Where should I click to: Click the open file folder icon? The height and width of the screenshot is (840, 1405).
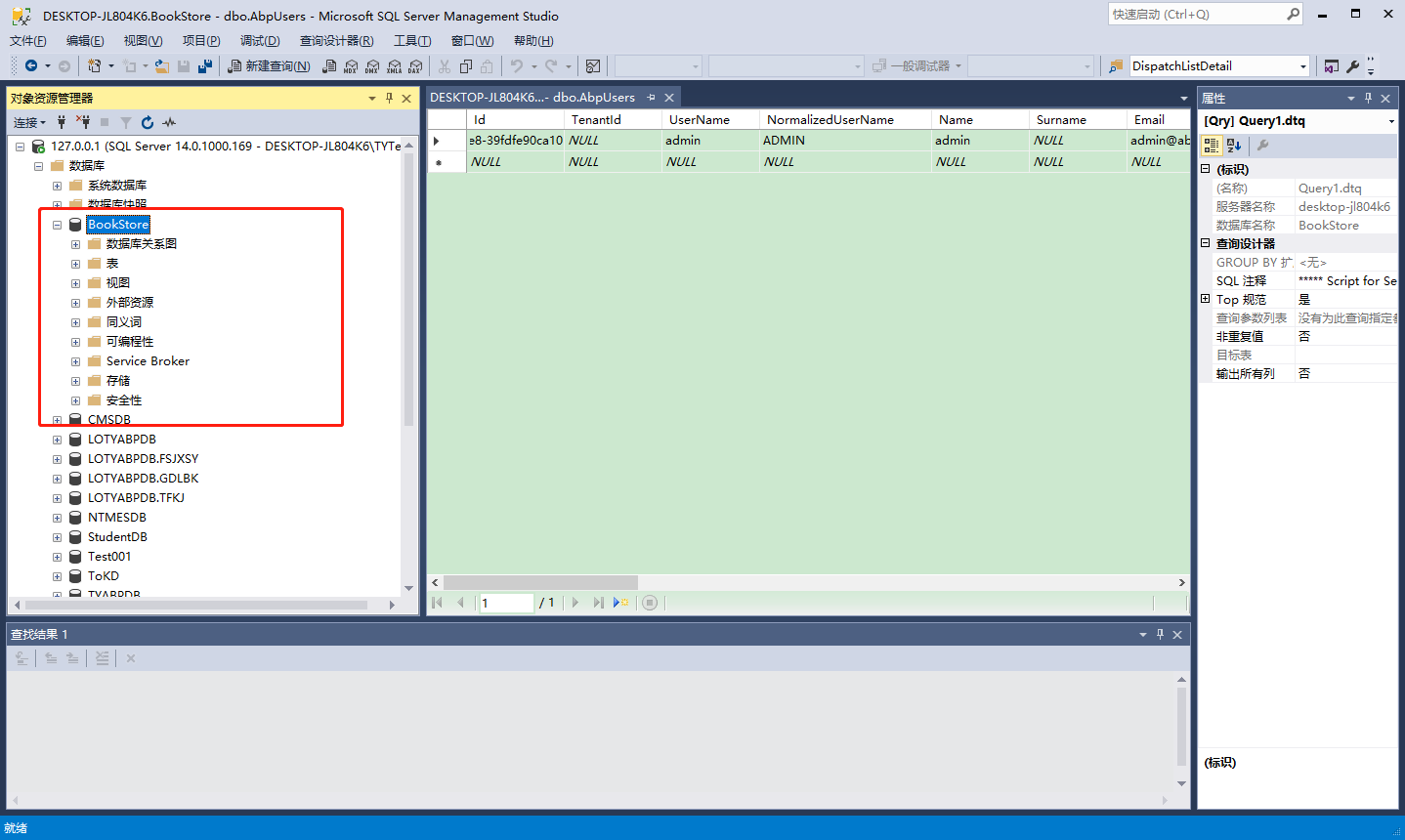tap(162, 65)
